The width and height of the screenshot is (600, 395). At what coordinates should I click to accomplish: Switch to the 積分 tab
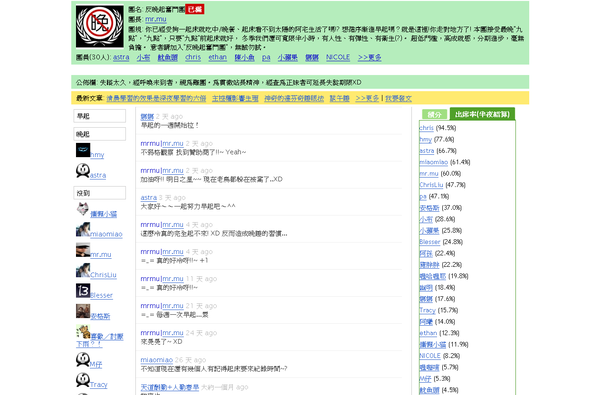[434, 114]
